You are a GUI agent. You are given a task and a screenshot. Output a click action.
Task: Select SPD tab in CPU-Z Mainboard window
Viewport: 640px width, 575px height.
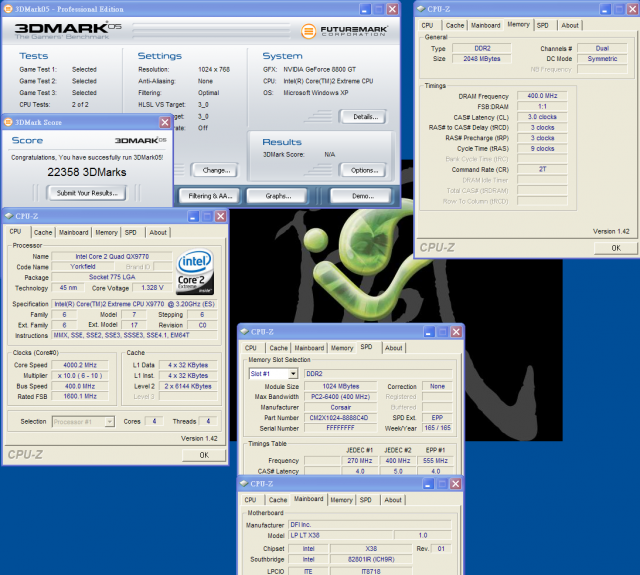pyautogui.click(x=366, y=500)
